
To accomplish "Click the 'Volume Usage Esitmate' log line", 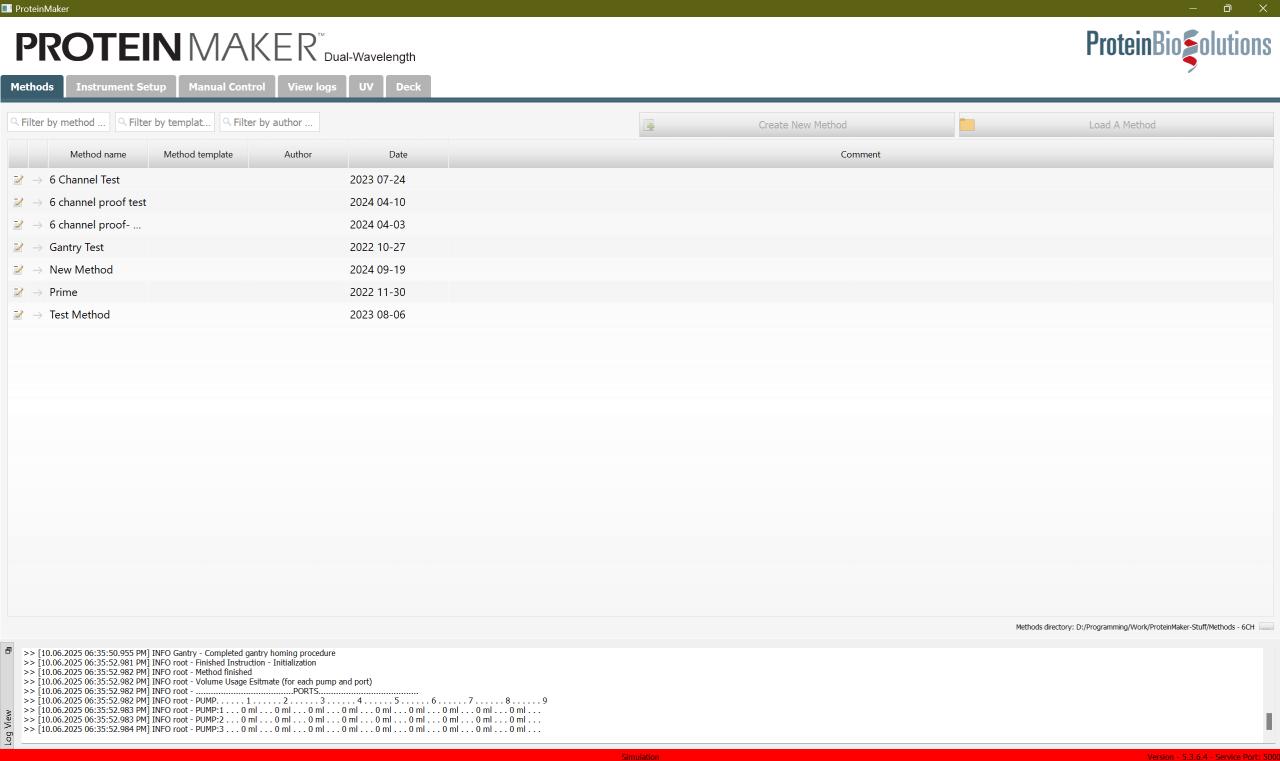I will click(x=198, y=682).
